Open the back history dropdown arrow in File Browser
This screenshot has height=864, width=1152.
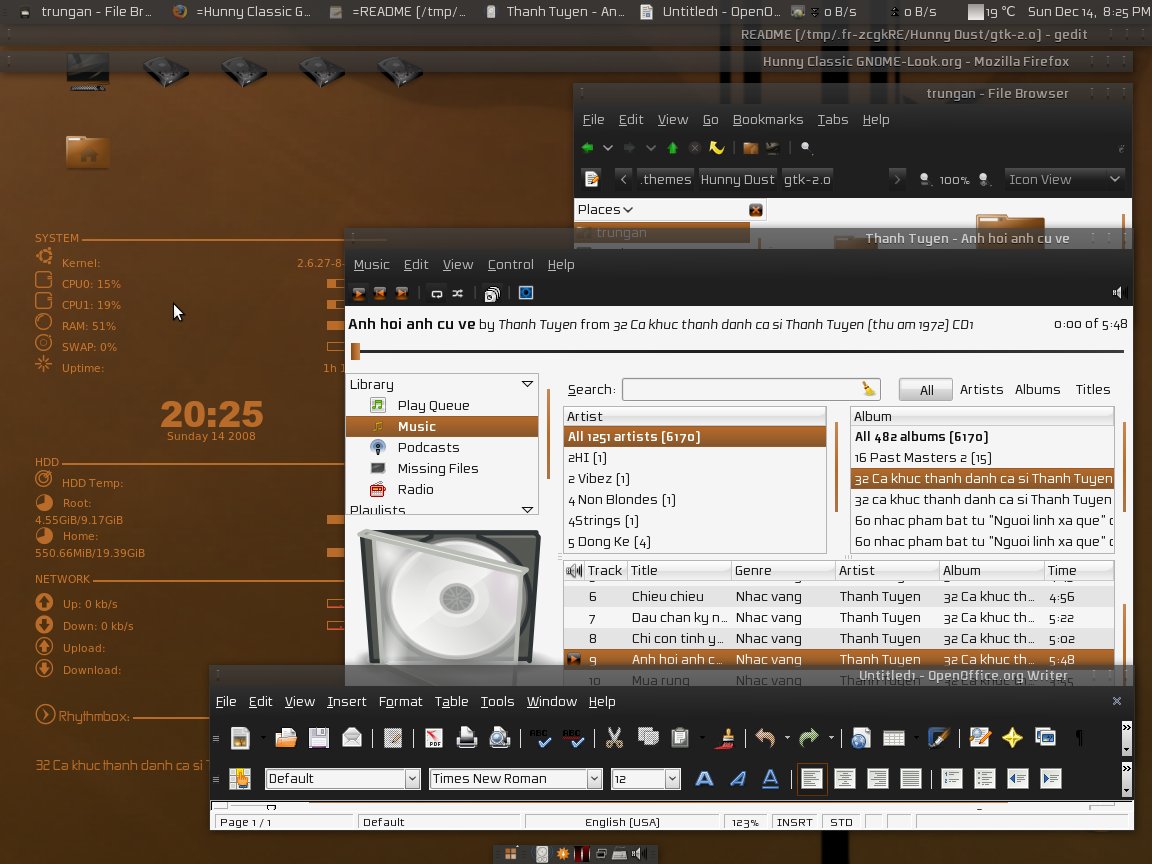608,148
